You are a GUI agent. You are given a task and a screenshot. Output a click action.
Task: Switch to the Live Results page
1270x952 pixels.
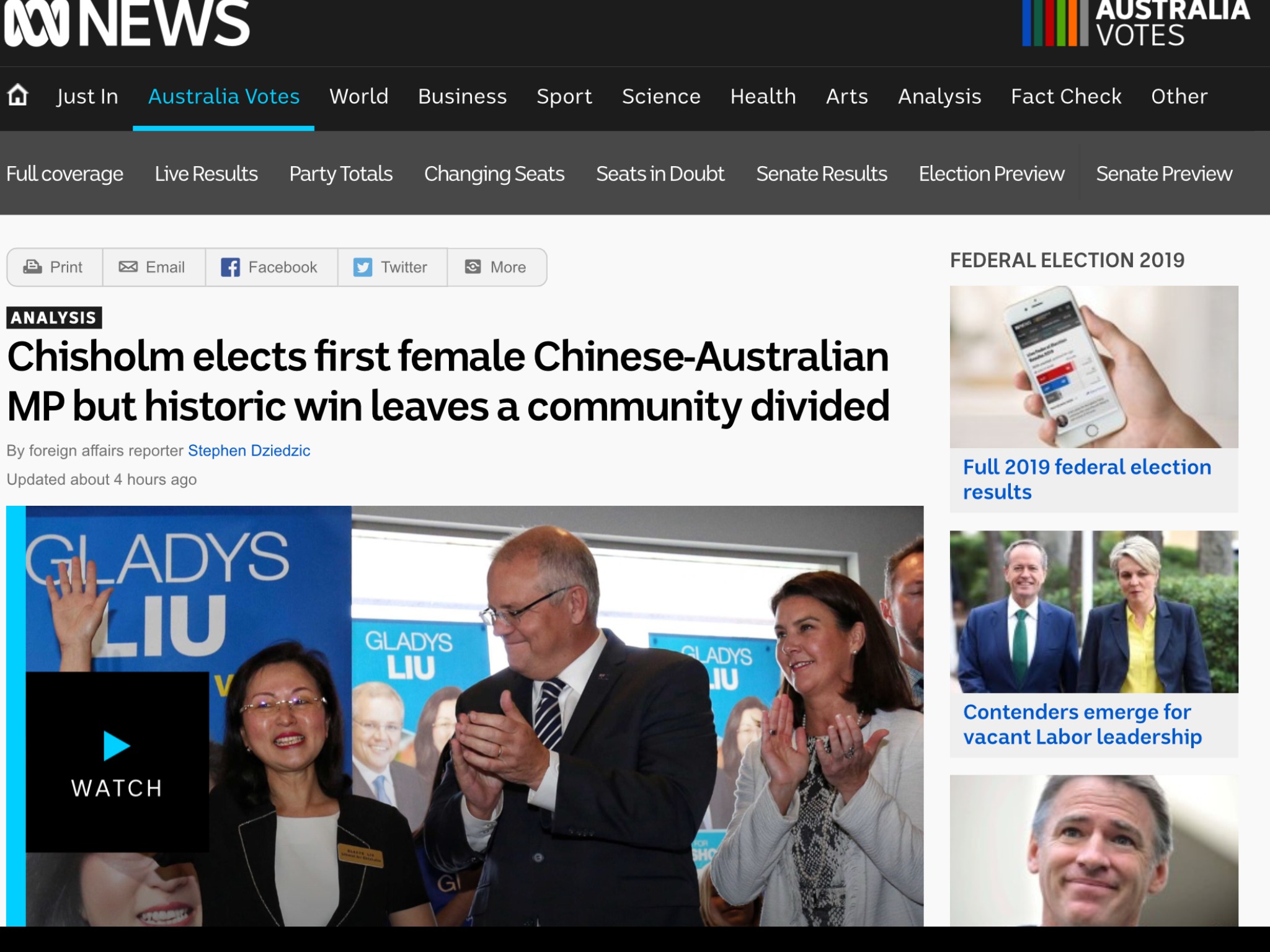[x=206, y=174]
